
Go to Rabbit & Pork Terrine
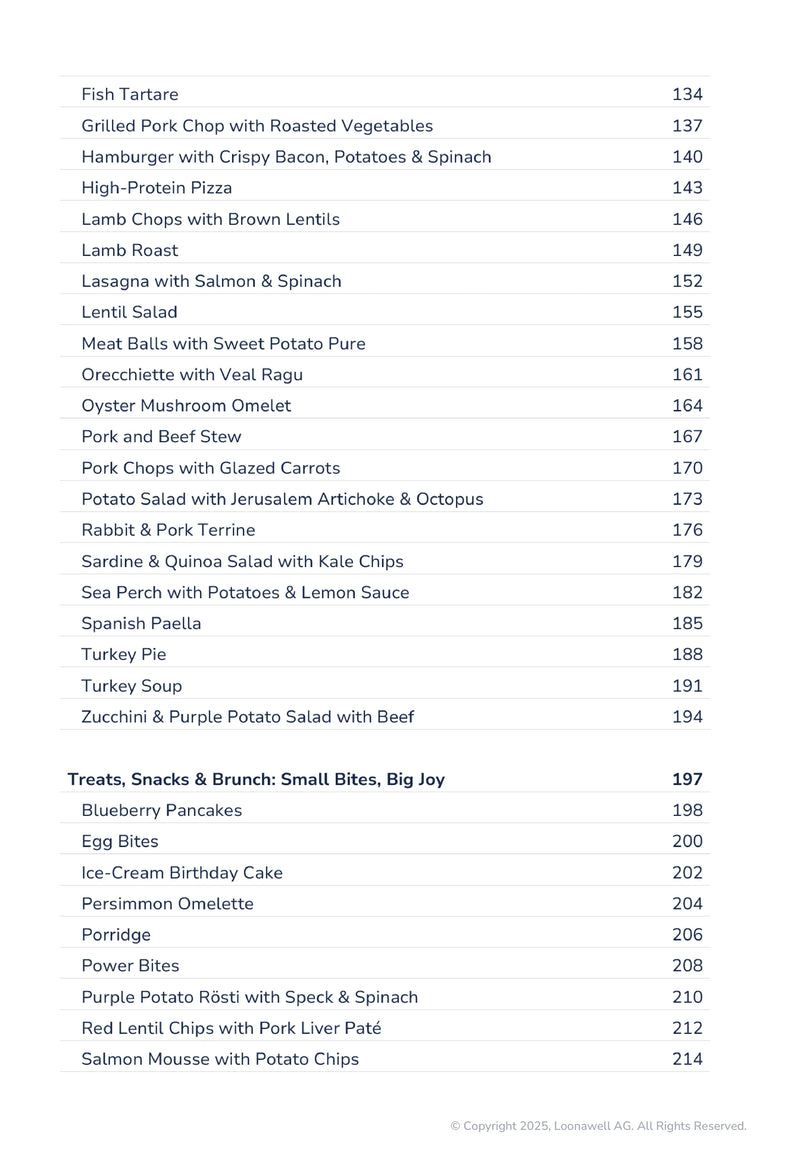[168, 530]
